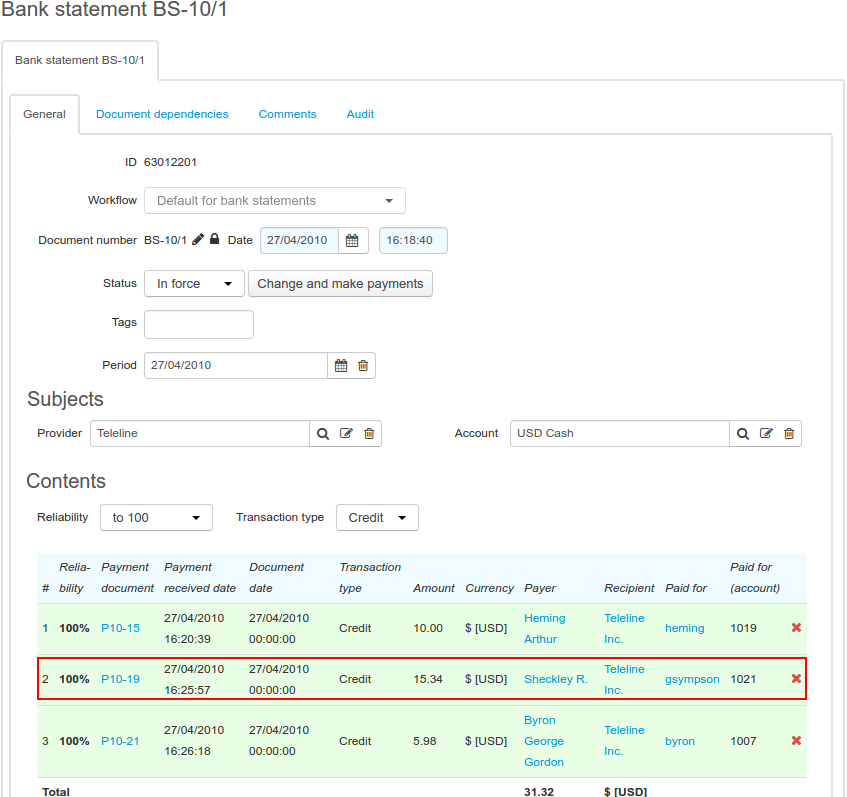847x797 pixels.
Task: Click the ID value 63012201
Action: (170, 162)
